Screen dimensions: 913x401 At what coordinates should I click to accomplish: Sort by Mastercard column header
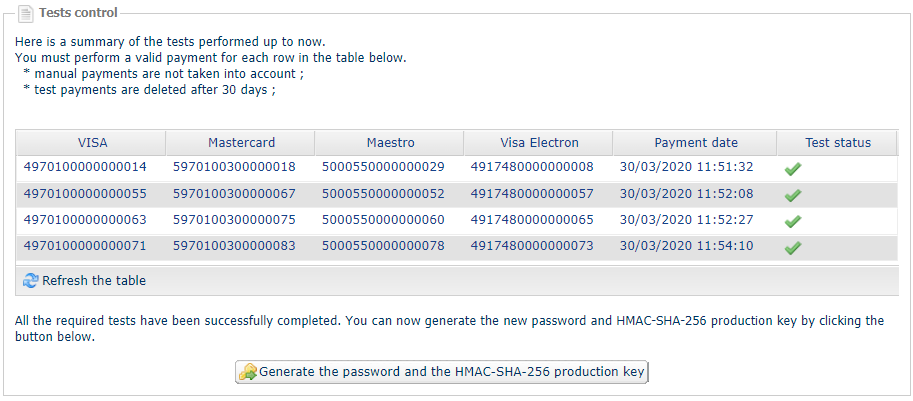coord(241,143)
